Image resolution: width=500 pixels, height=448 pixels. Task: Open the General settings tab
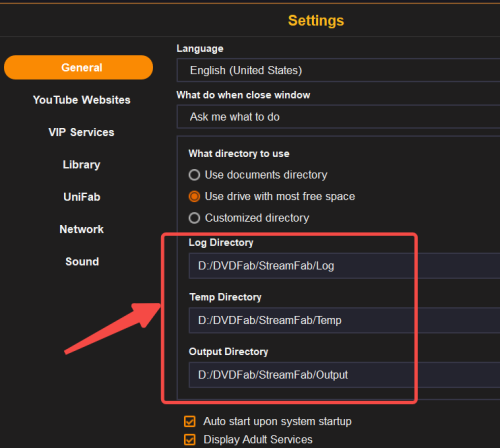[x=78, y=67]
